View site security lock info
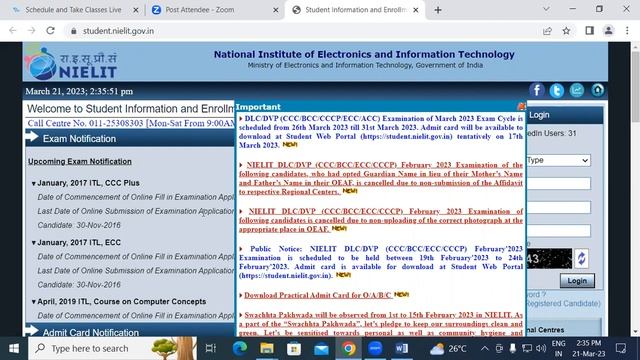 pos(73,31)
